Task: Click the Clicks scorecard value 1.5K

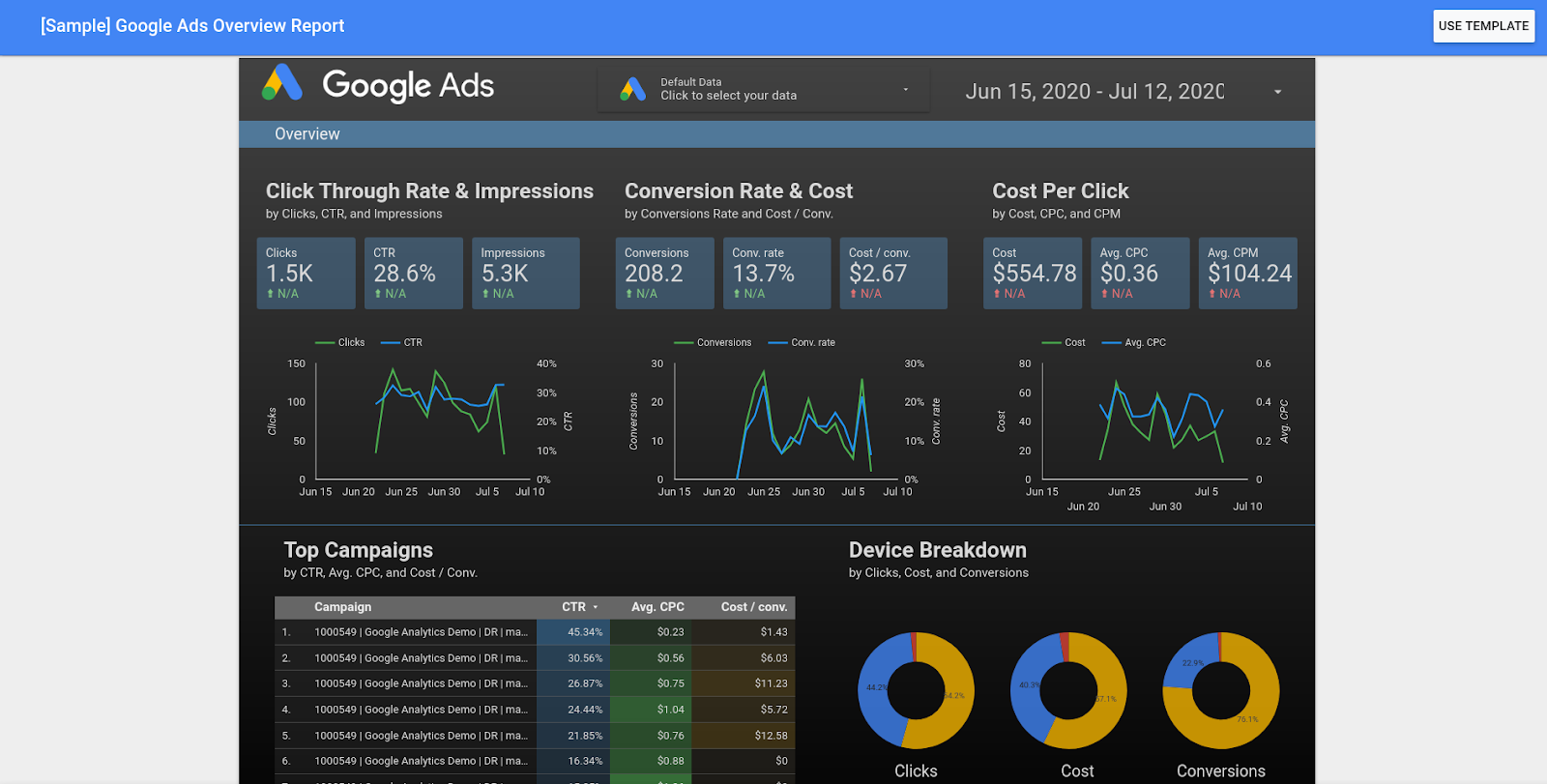Action: 289,274
